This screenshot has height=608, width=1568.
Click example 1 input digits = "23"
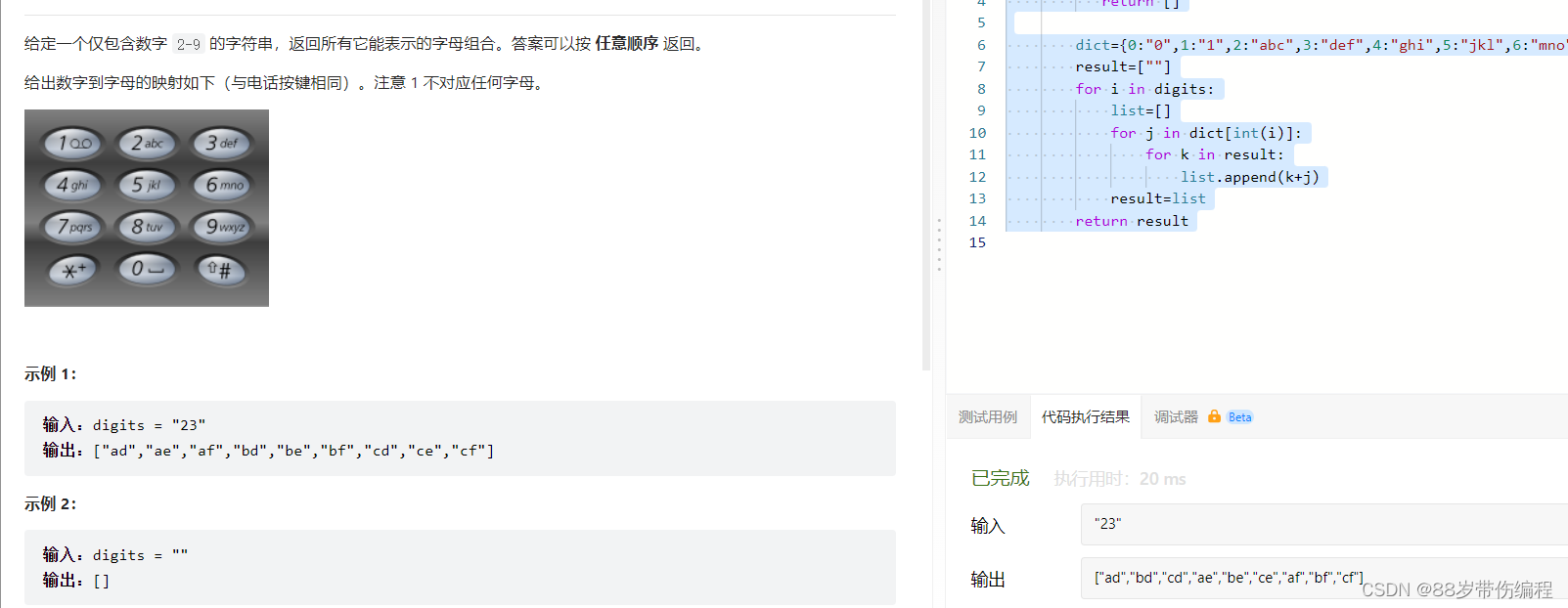click(x=124, y=424)
